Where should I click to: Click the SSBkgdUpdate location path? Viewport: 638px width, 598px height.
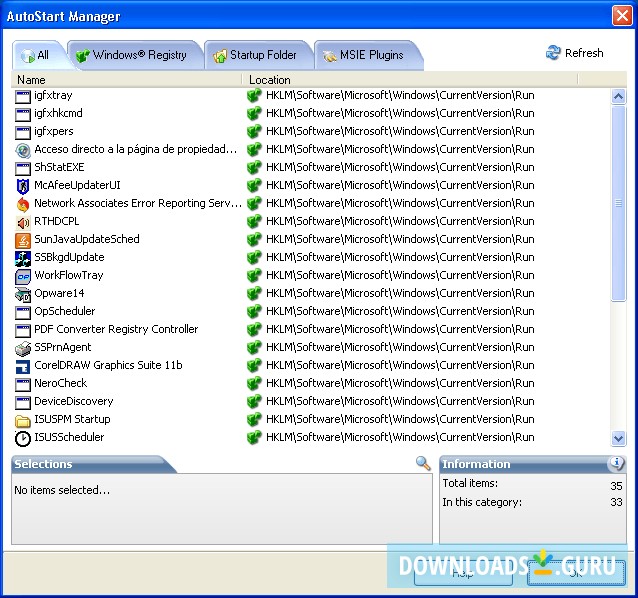(x=400, y=257)
